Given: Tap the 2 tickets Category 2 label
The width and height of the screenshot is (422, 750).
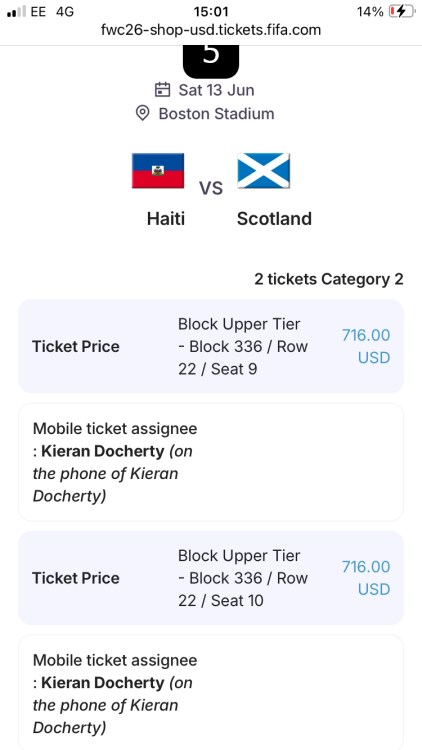Looking at the screenshot, I should coord(329,279).
